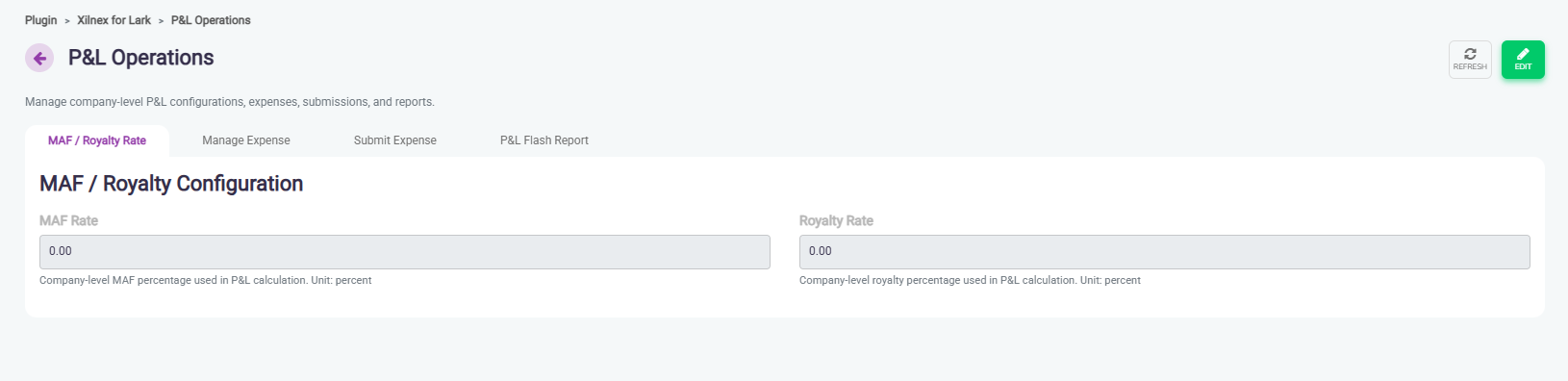Image resolution: width=1568 pixels, height=381 pixels.
Task: Click the P&L Operations page heading
Action: 141,58
